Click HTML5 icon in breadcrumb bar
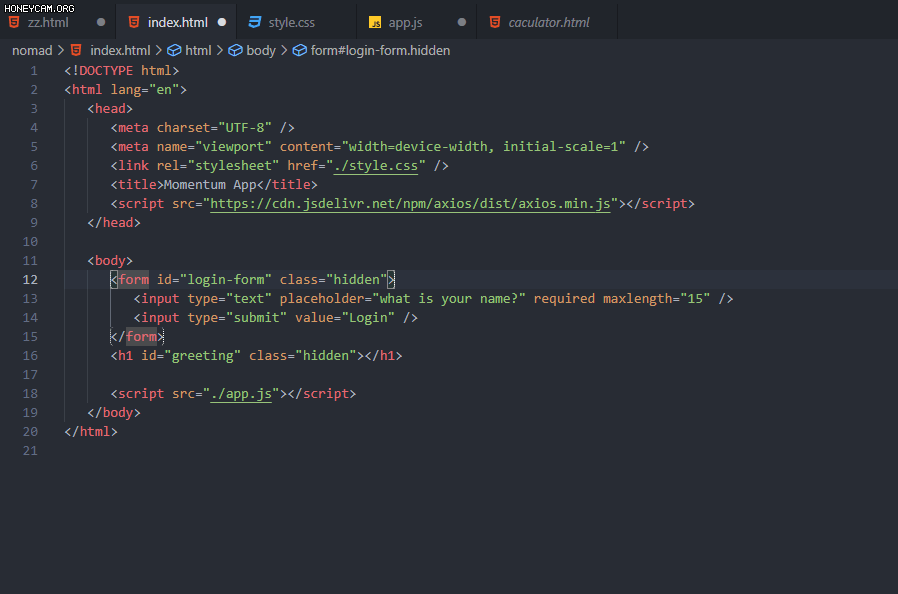Image resolution: width=898 pixels, height=594 pixels. tap(76, 50)
